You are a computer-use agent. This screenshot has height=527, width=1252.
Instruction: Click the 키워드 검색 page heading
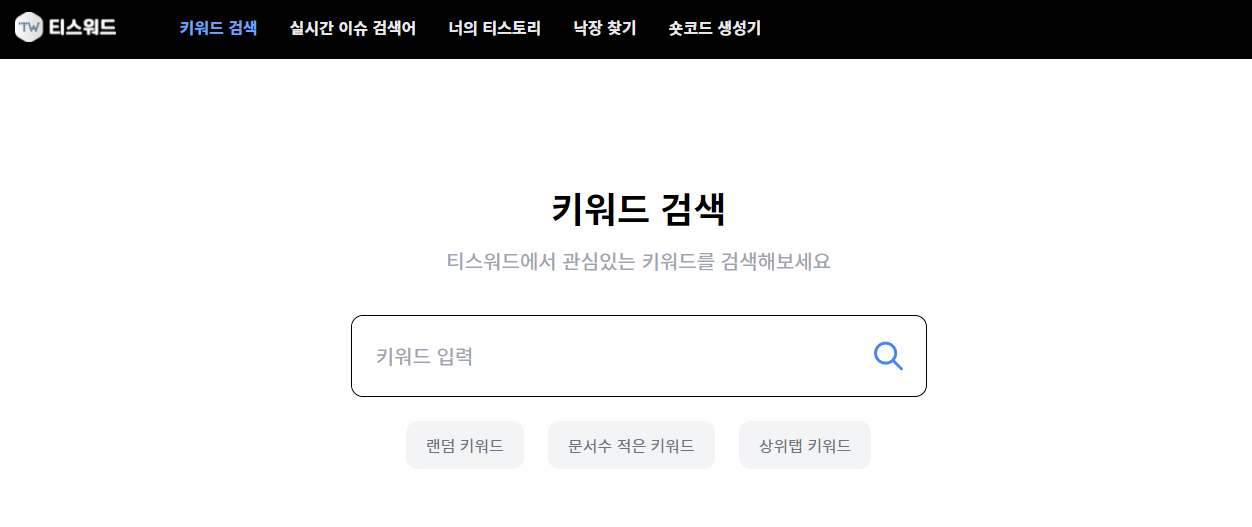coord(639,210)
